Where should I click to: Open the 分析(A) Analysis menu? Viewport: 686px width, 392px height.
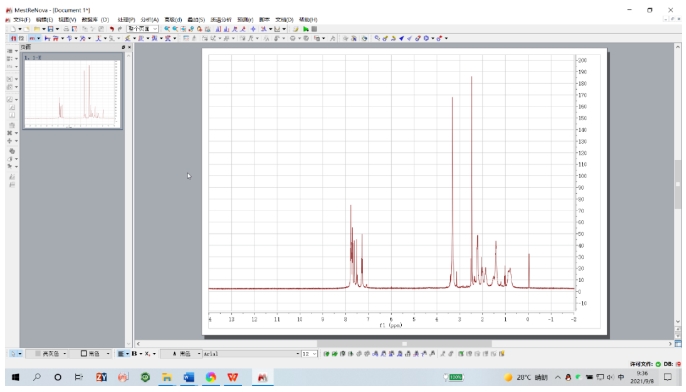click(x=150, y=20)
